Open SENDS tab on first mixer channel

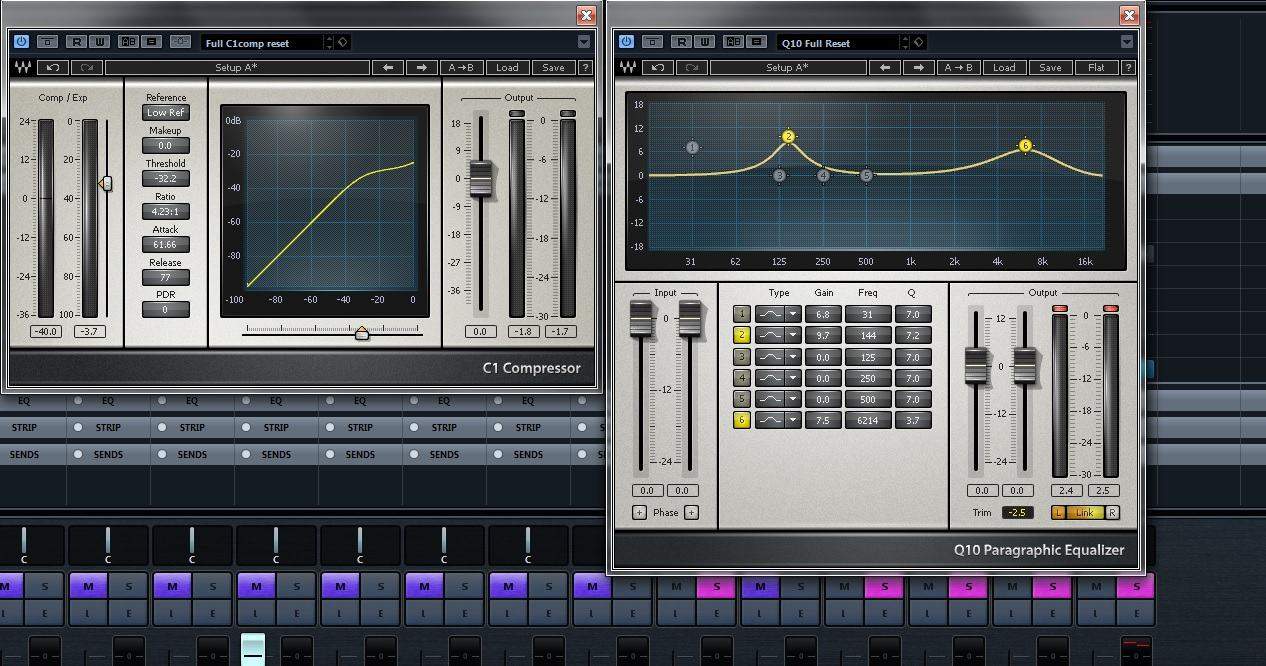[24, 454]
